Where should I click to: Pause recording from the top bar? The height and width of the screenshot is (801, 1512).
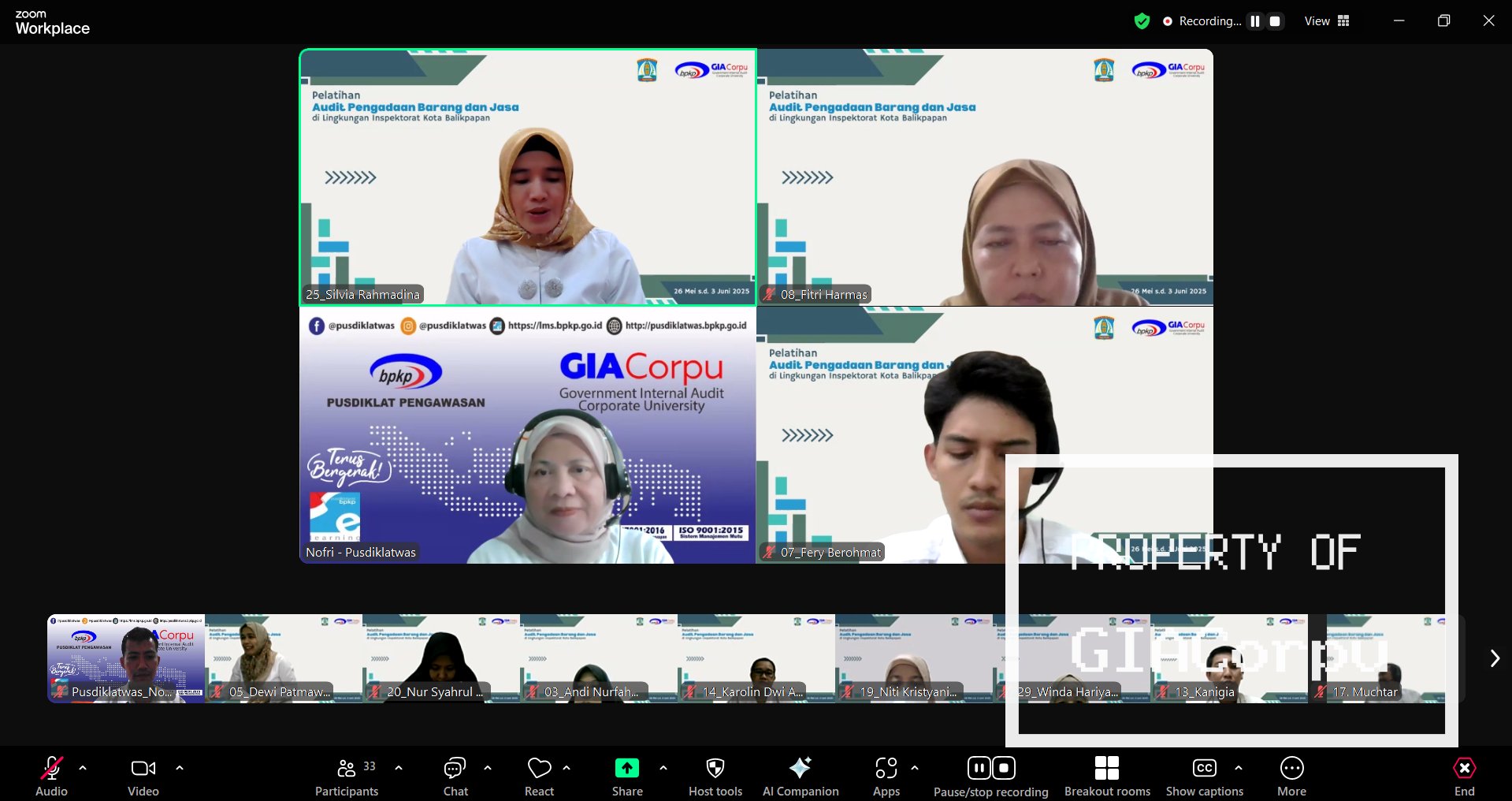tap(1255, 21)
